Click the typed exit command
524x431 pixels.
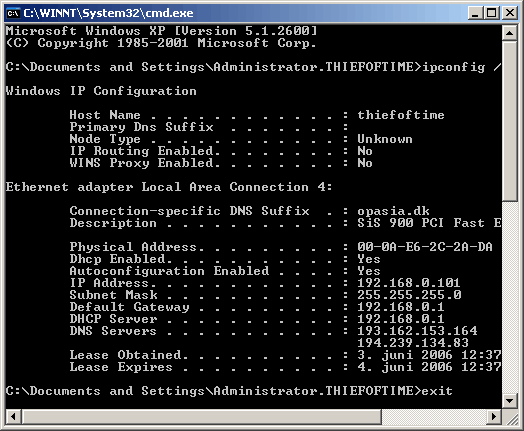437,391
